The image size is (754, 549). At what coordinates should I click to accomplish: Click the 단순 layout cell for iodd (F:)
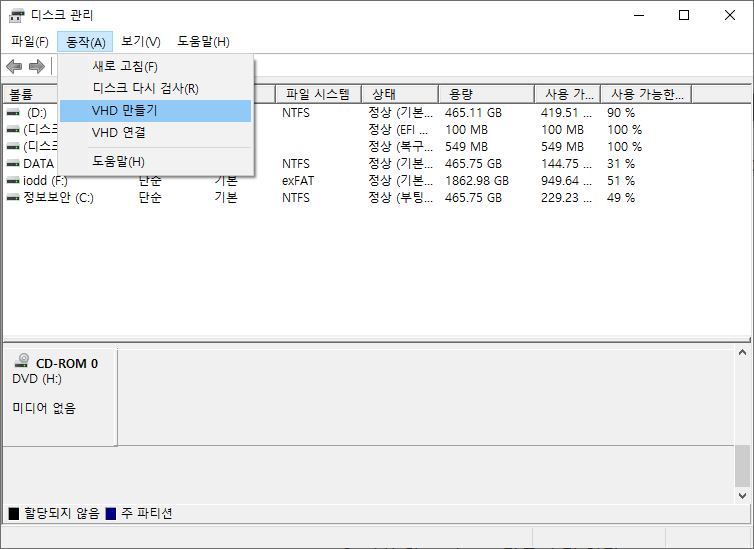coord(150,181)
